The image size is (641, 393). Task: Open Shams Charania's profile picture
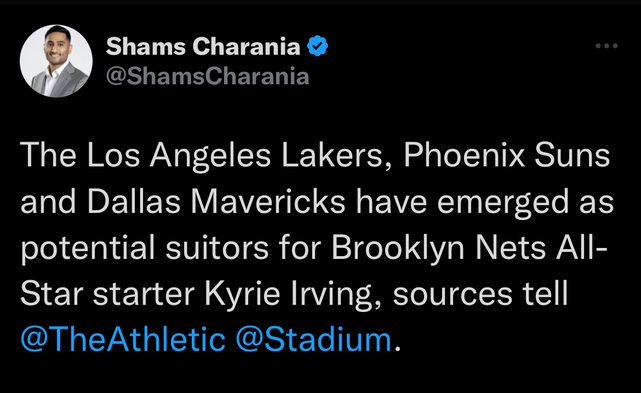[56, 61]
